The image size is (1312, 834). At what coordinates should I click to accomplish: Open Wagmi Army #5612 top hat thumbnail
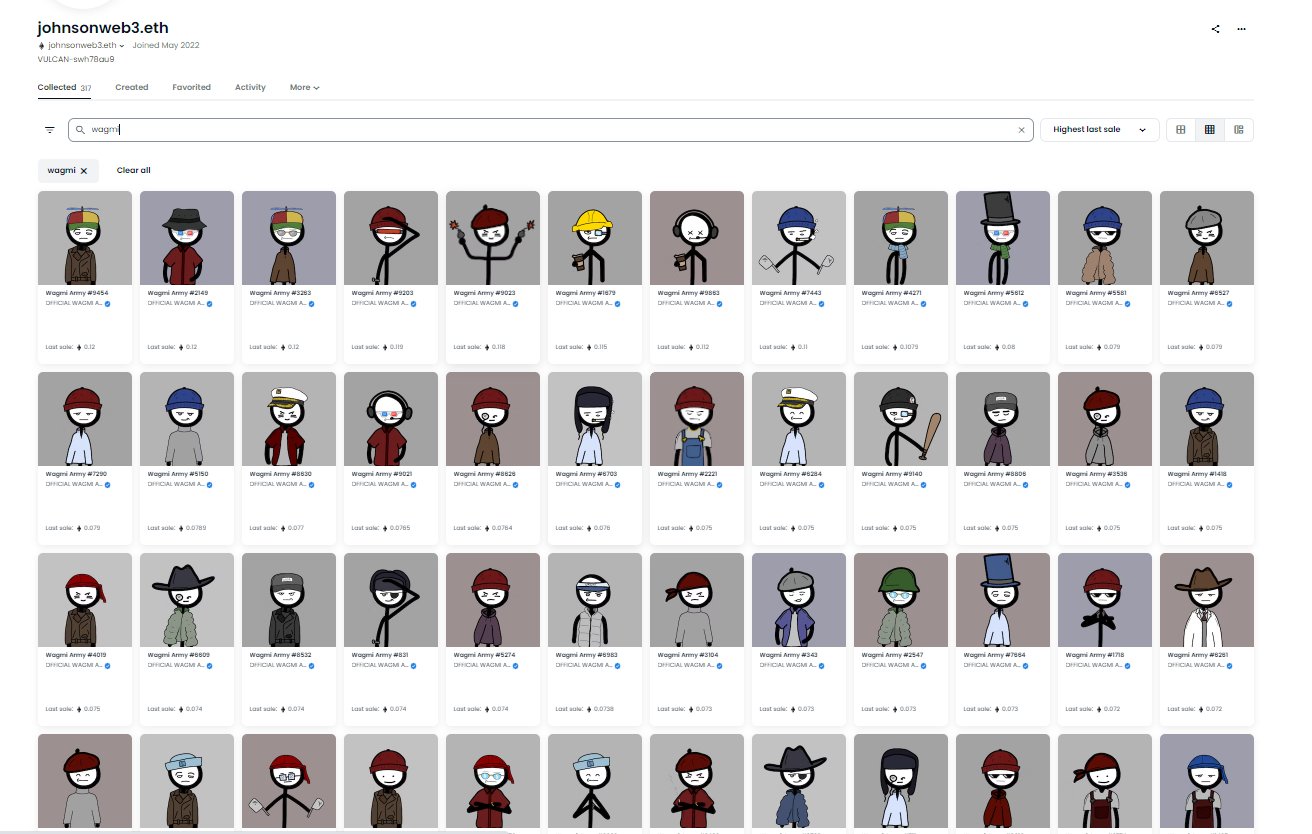(1003, 238)
